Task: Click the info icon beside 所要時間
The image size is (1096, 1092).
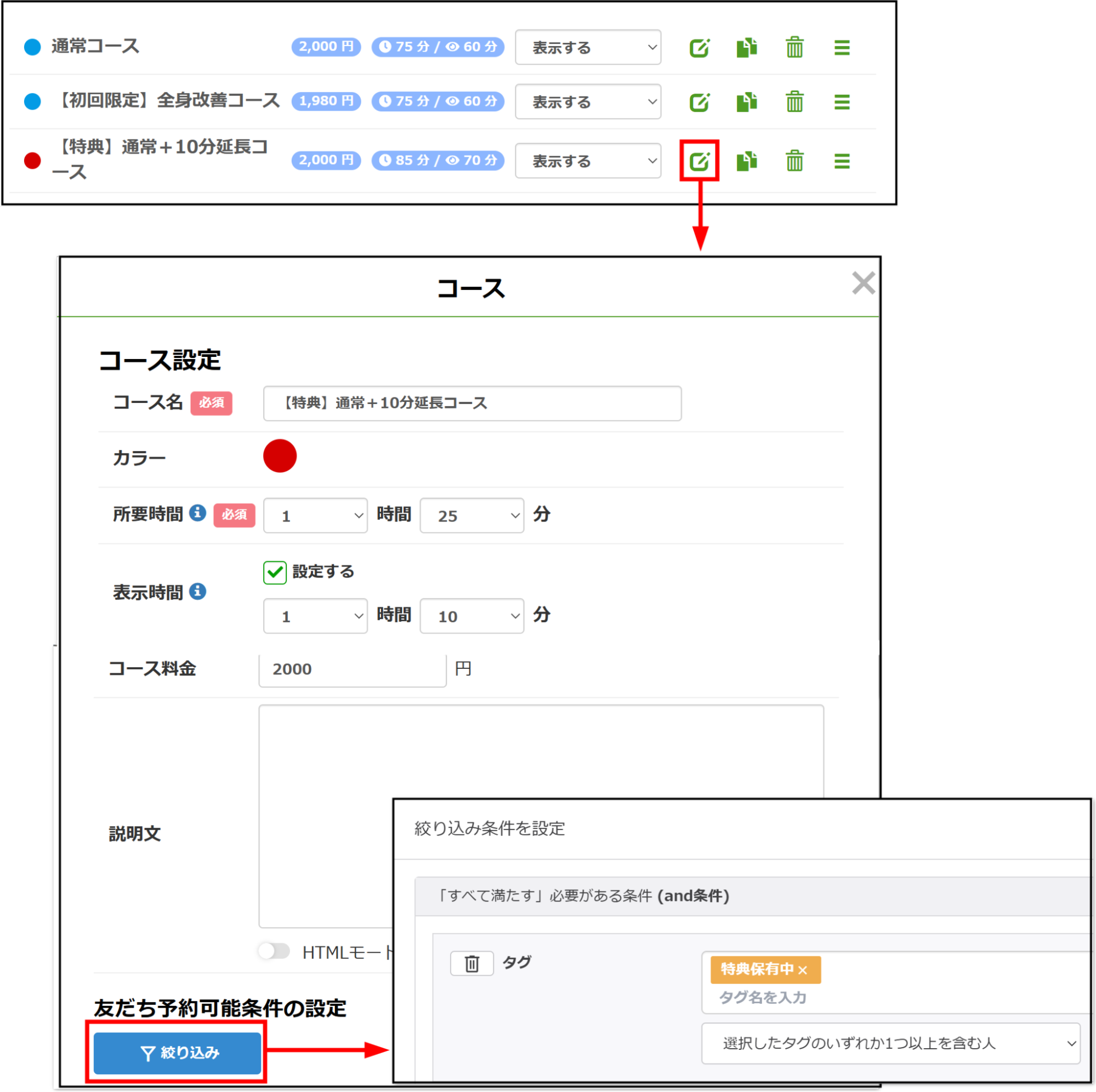Action: click(197, 512)
